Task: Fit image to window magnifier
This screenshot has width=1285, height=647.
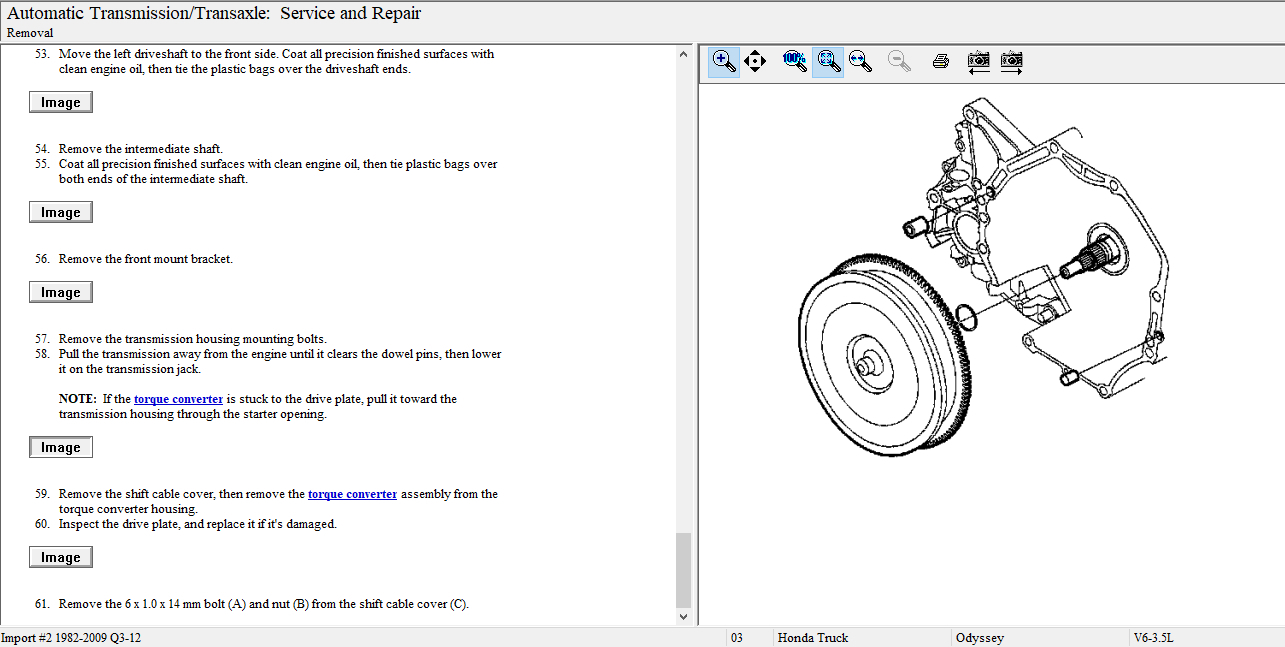Action: [x=828, y=62]
